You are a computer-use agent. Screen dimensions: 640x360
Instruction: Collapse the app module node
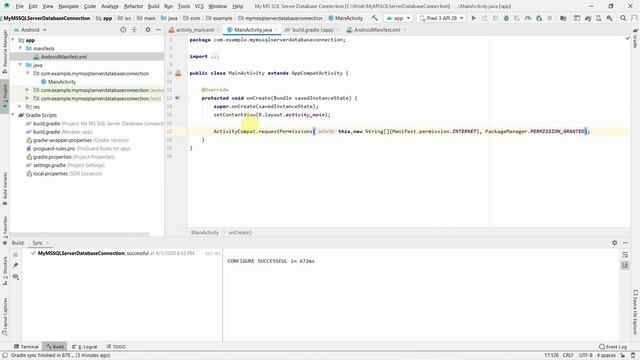click(x=13, y=40)
